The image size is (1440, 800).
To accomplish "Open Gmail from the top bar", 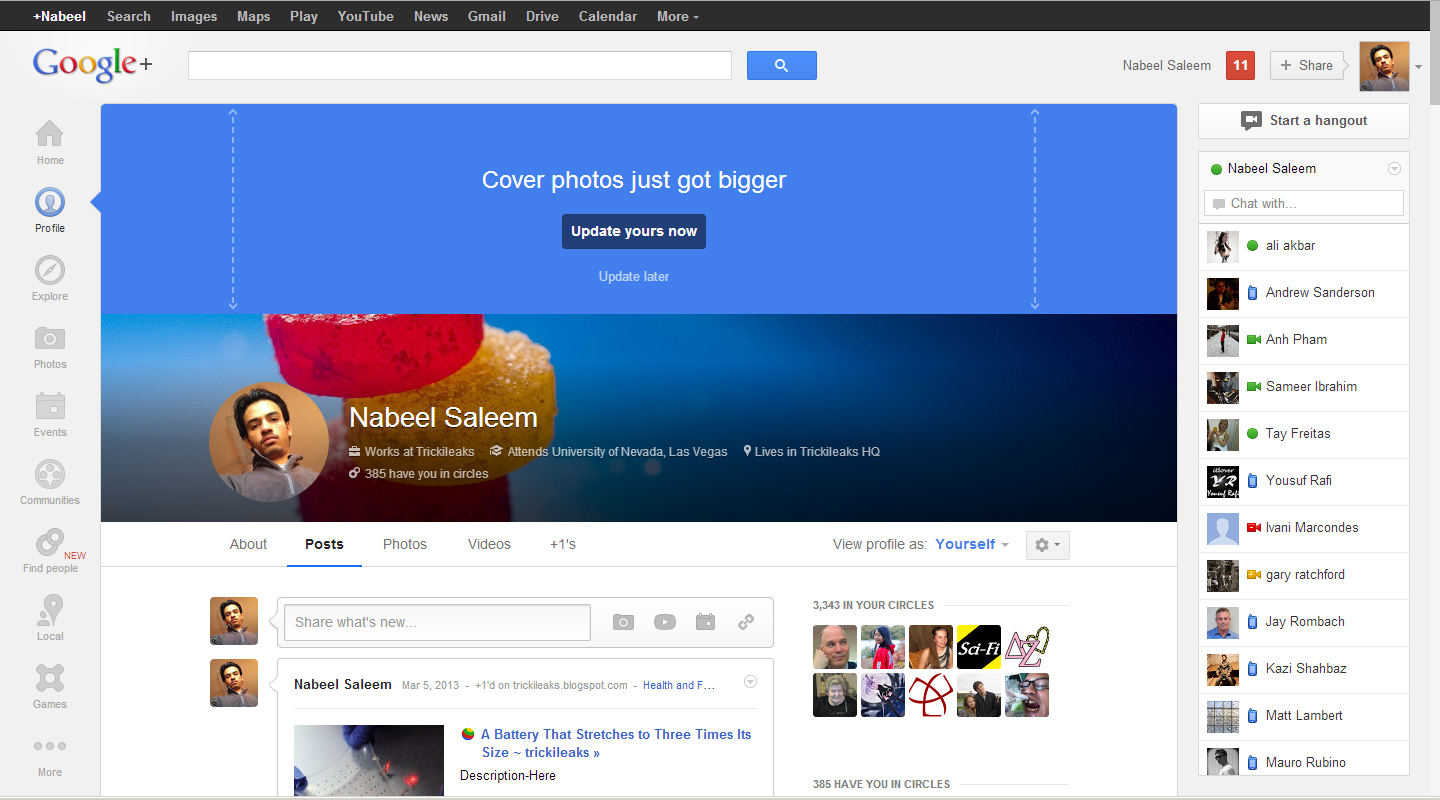I will [487, 16].
